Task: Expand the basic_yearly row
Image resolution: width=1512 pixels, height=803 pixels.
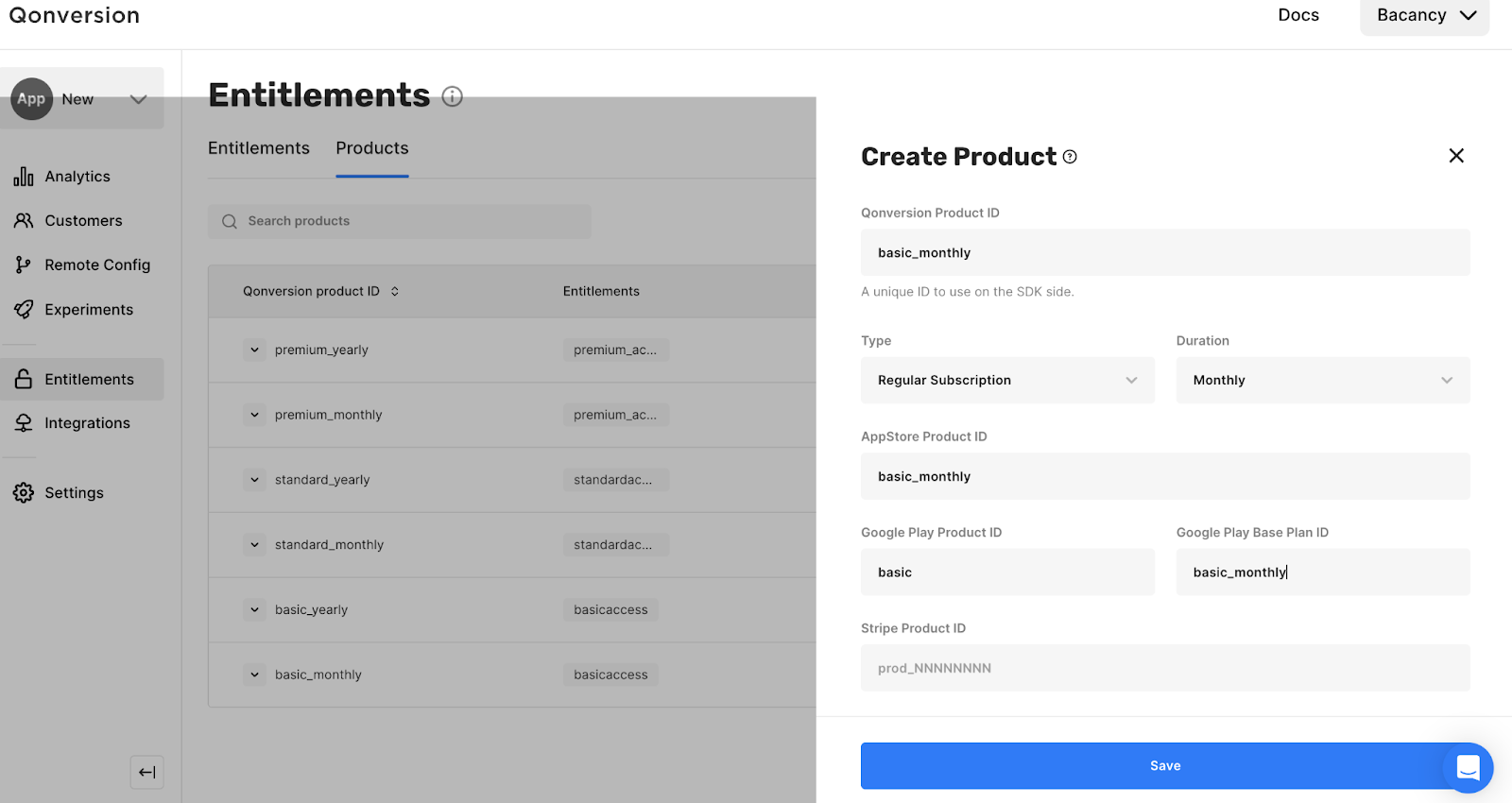Action: 254,609
